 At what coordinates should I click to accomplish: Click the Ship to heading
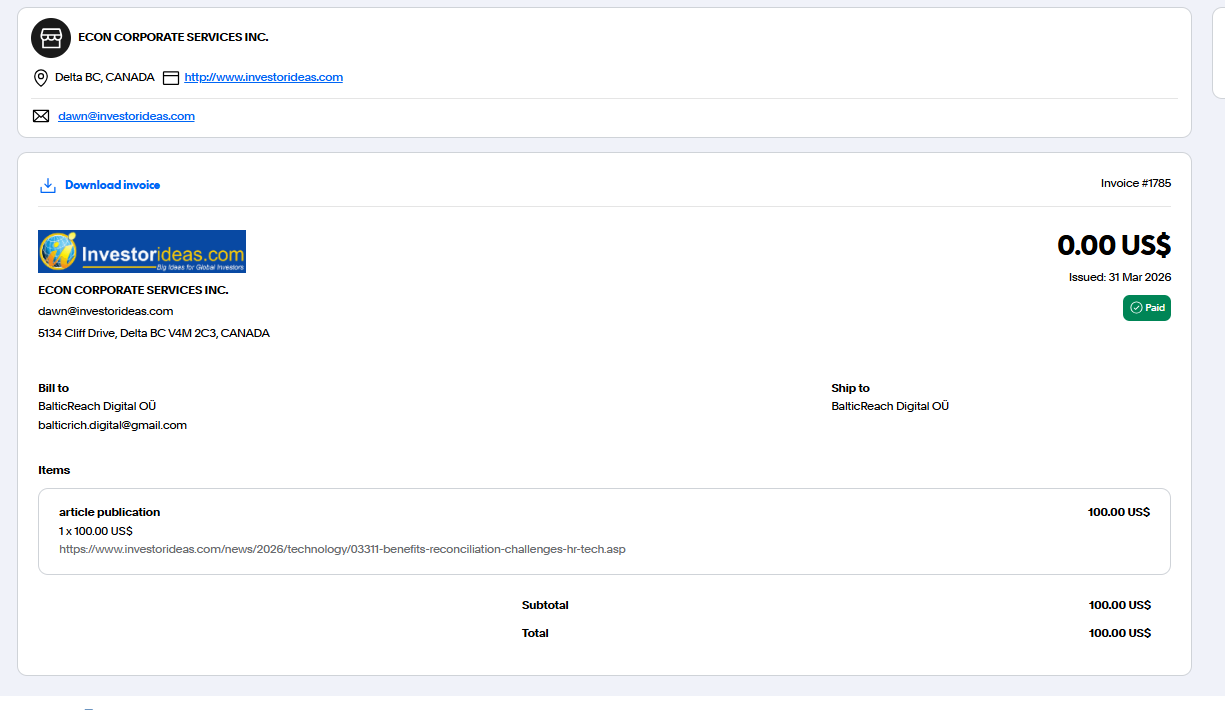[851, 388]
